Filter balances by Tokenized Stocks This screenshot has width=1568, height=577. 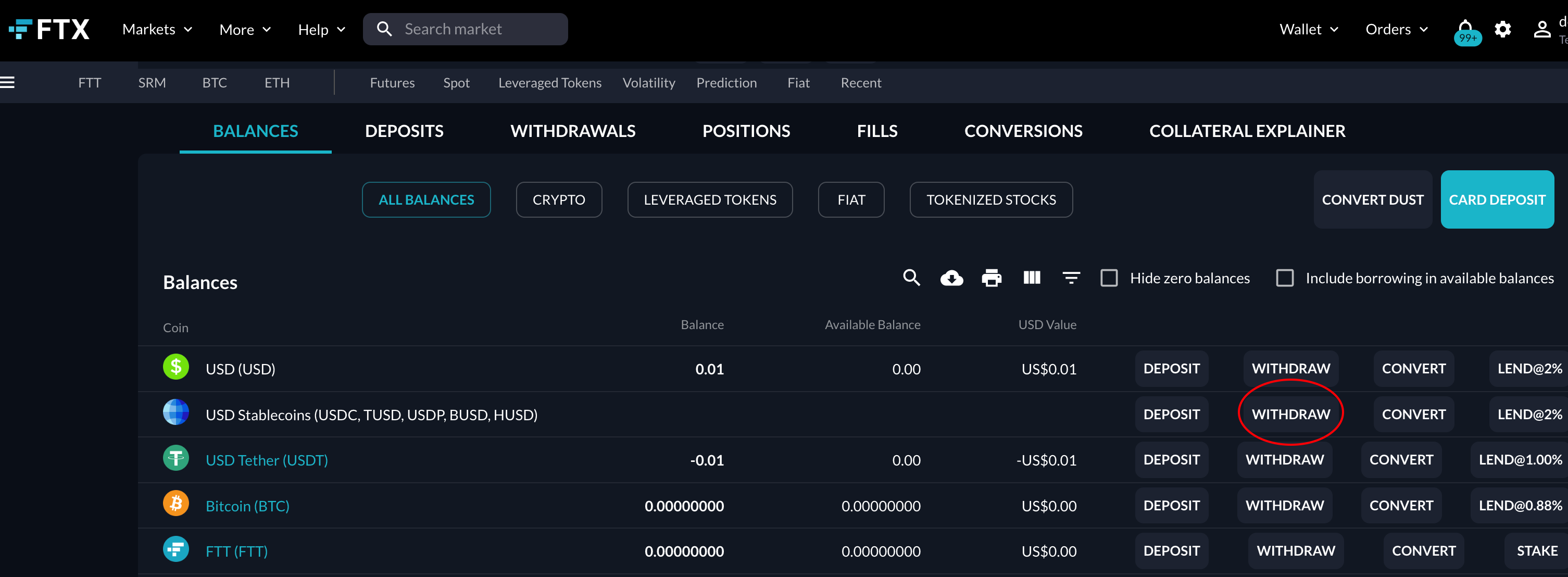[x=991, y=199]
